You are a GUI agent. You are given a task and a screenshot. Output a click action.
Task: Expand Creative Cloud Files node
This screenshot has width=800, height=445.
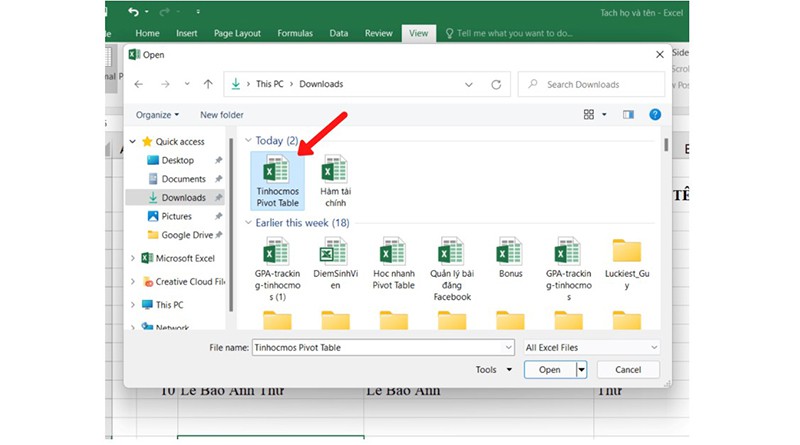coord(133,282)
